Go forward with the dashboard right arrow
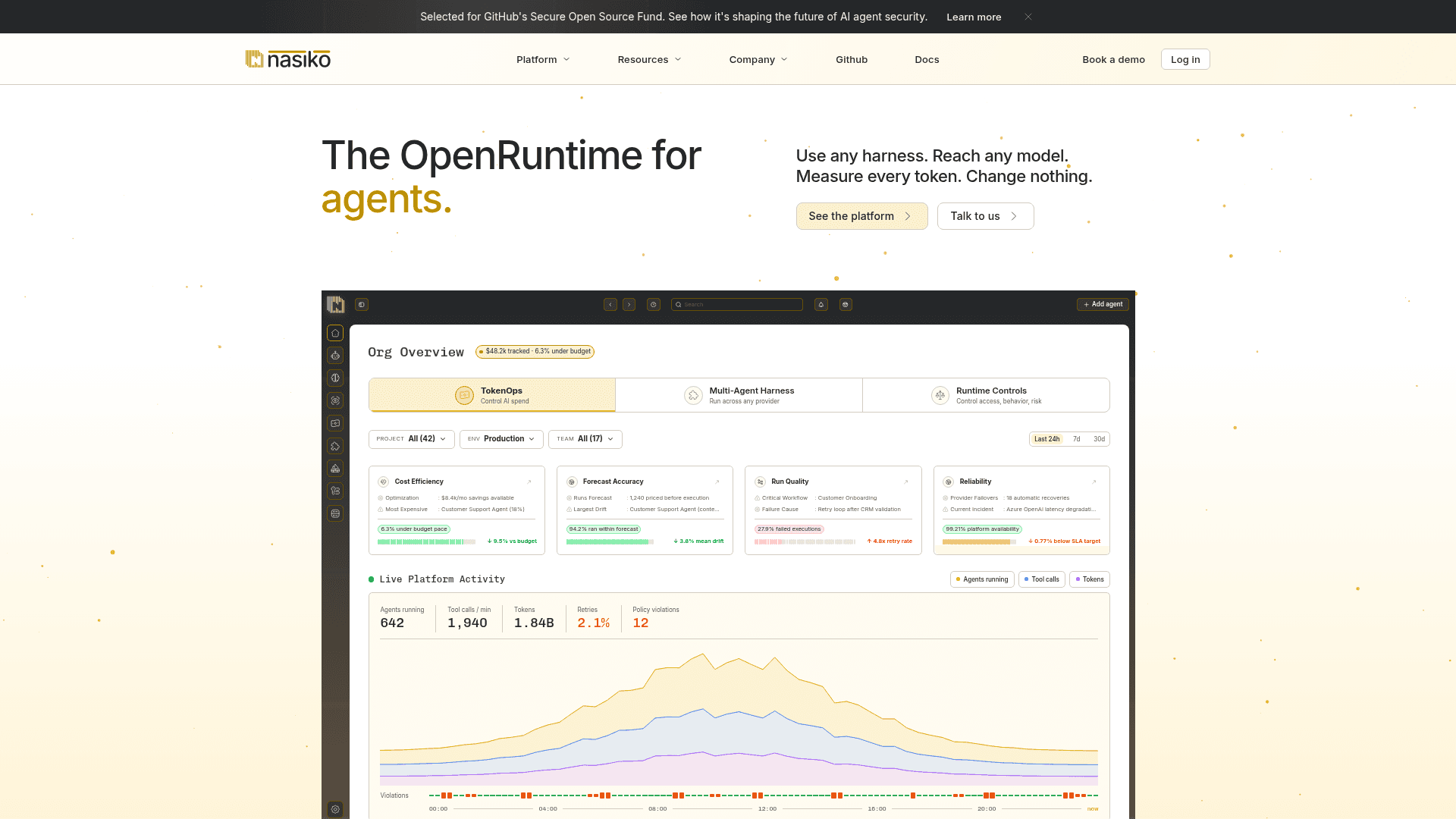This screenshot has width=1456, height=819. point(629,305)
